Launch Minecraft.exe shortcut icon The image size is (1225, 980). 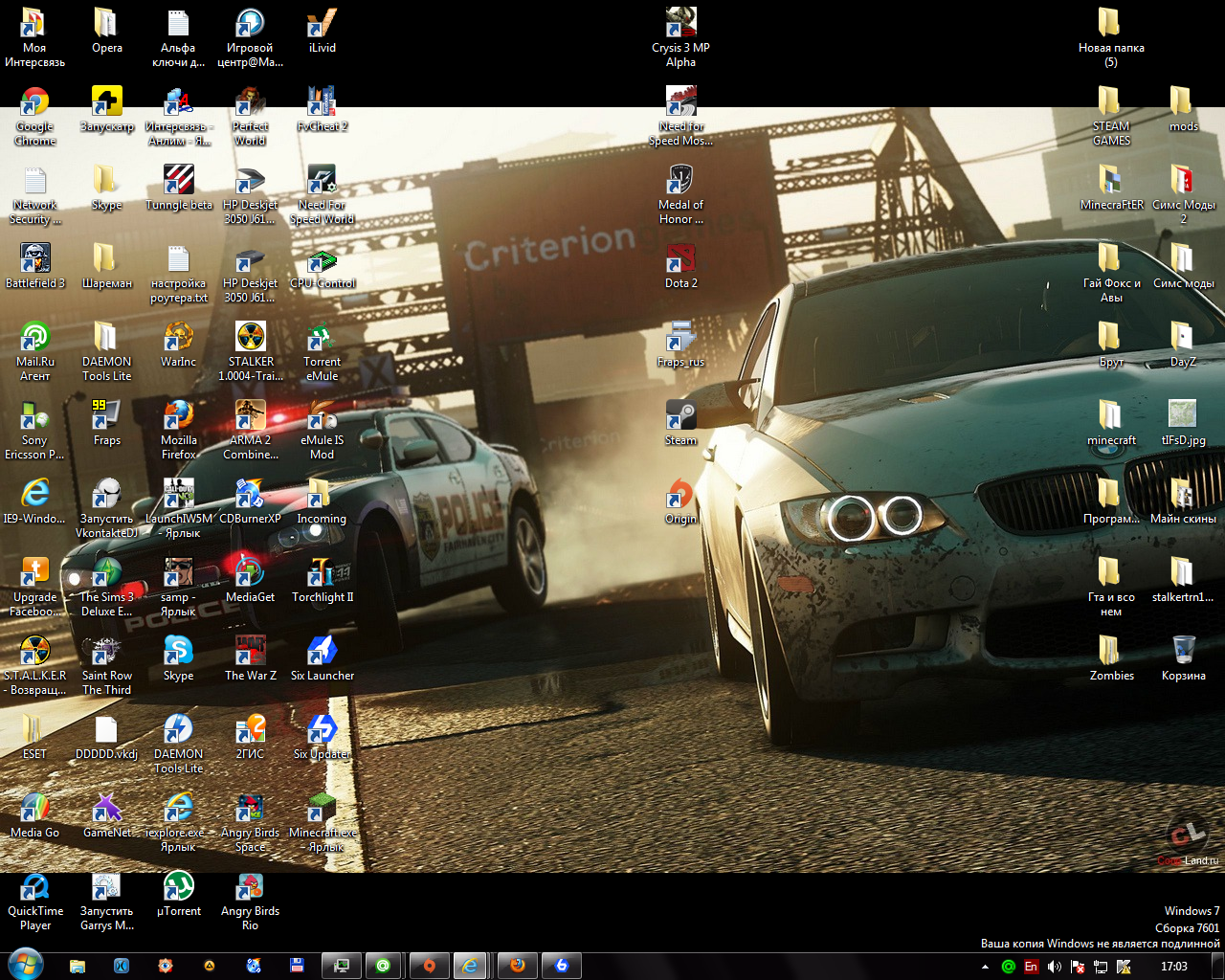click(323, 808)
